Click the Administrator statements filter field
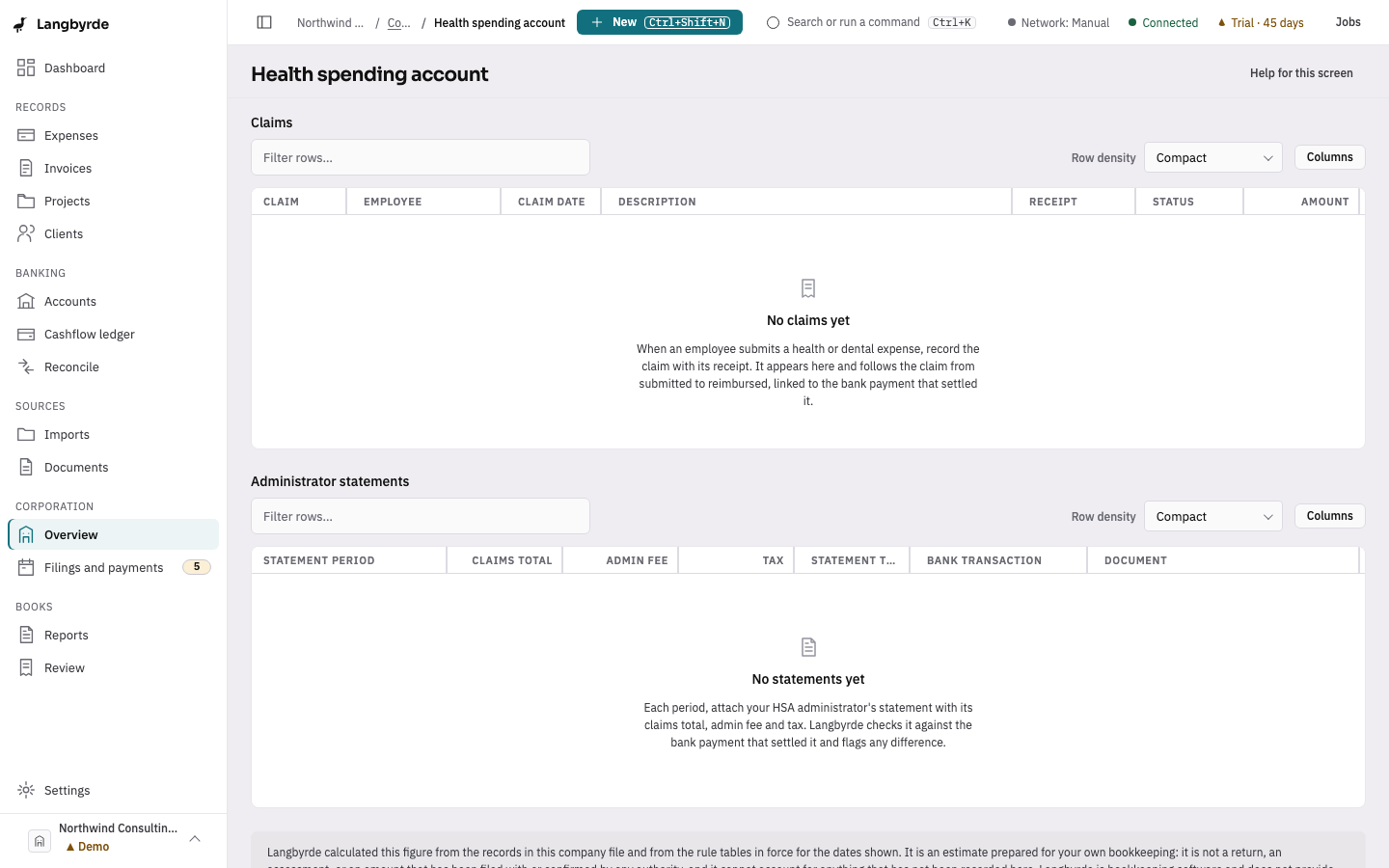Viewport: 1389px width, 868px height. click(421, 516)
